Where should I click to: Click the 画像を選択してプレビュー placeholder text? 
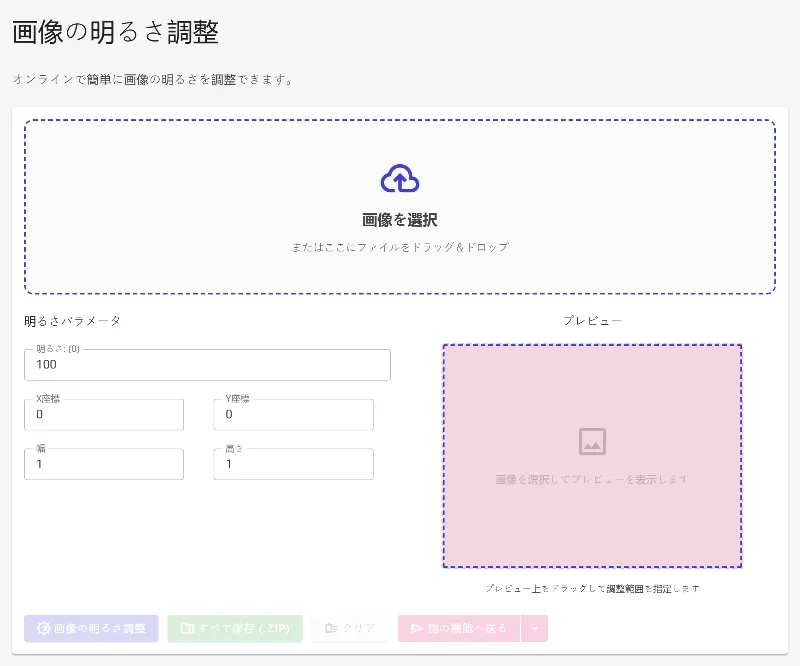tap(592, 479)
